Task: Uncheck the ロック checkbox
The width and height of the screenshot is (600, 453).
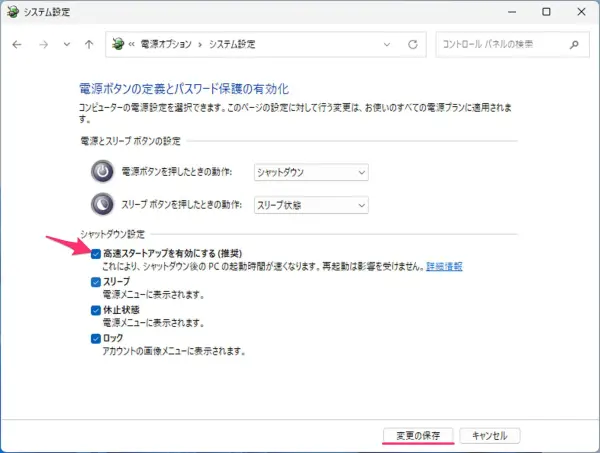Action: 95,338
